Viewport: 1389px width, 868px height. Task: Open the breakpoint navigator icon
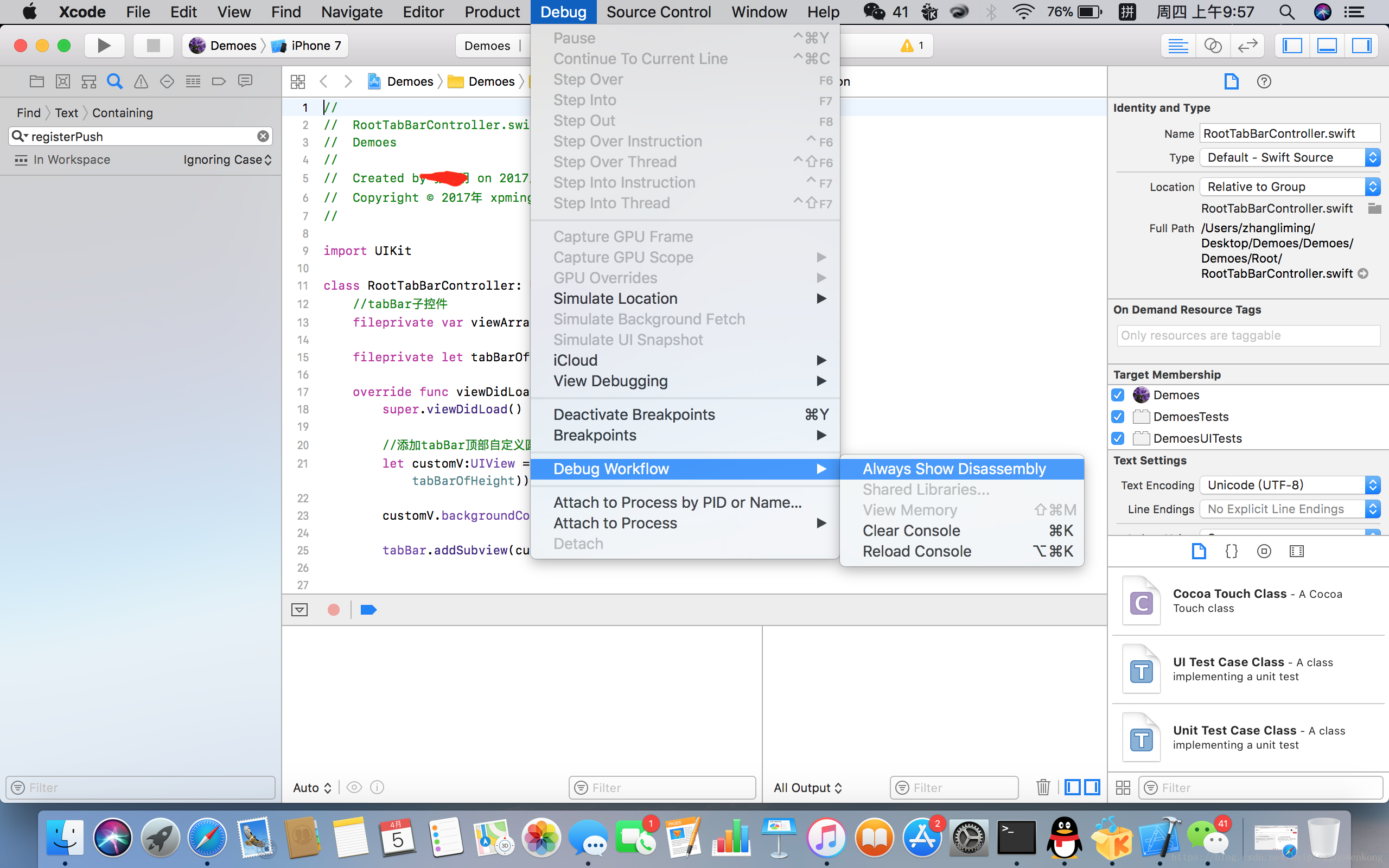click(219, 81)
